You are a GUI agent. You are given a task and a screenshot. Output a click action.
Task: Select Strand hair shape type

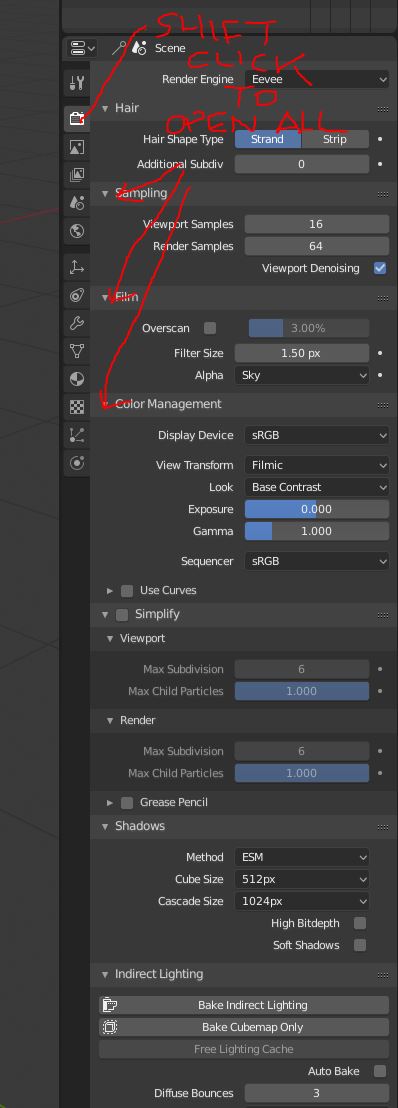click(x=267, y=139)
